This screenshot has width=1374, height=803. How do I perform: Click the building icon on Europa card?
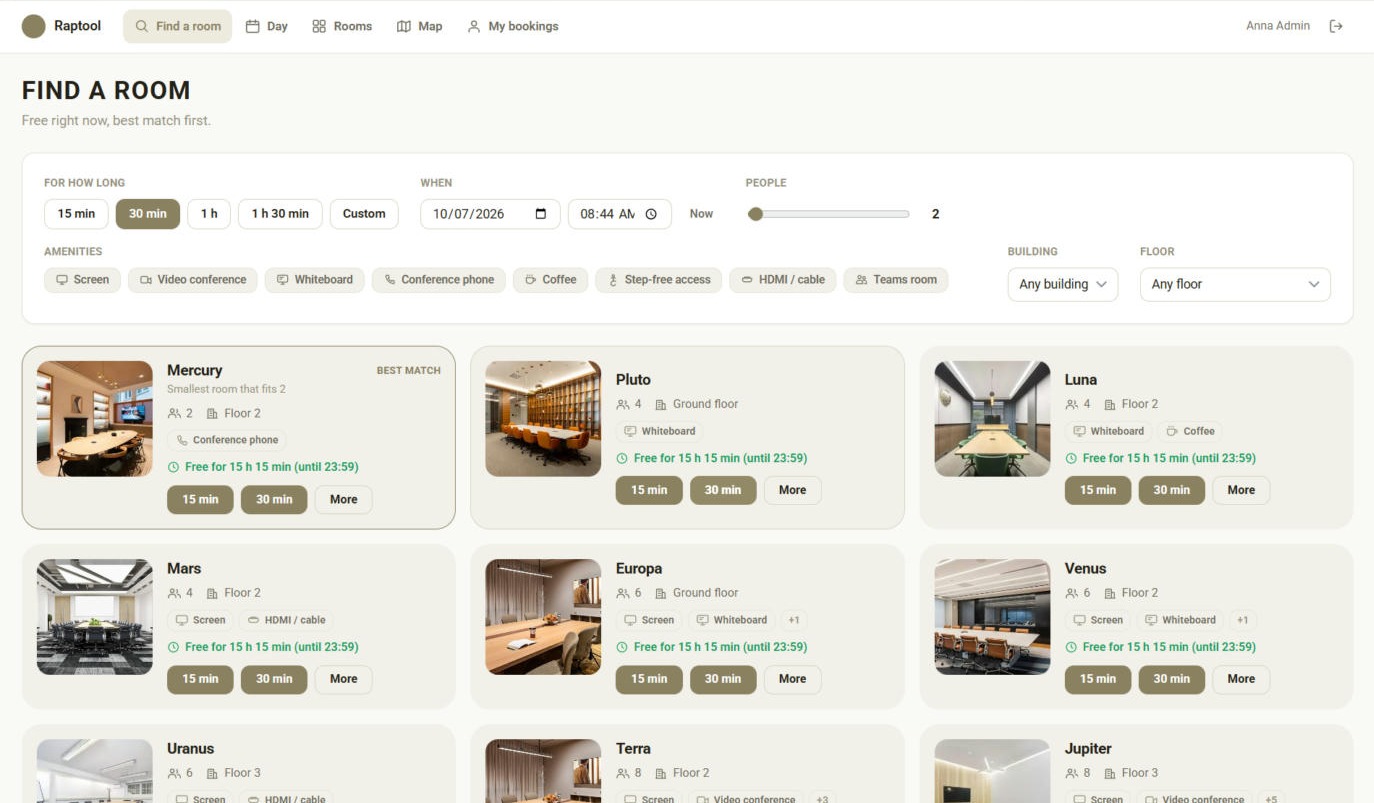[x=661, y=593]
